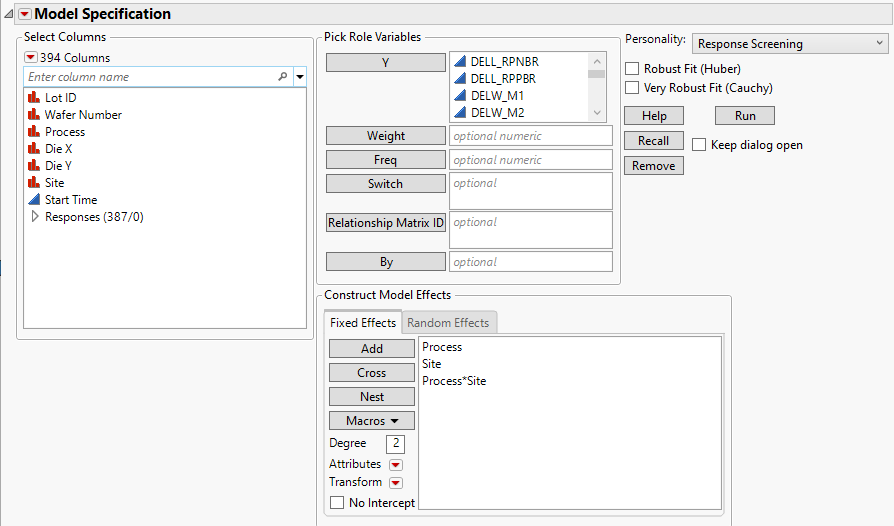Switch to the Random Effects tab
This screenshot has width=894, height=526.
point(448,323)
